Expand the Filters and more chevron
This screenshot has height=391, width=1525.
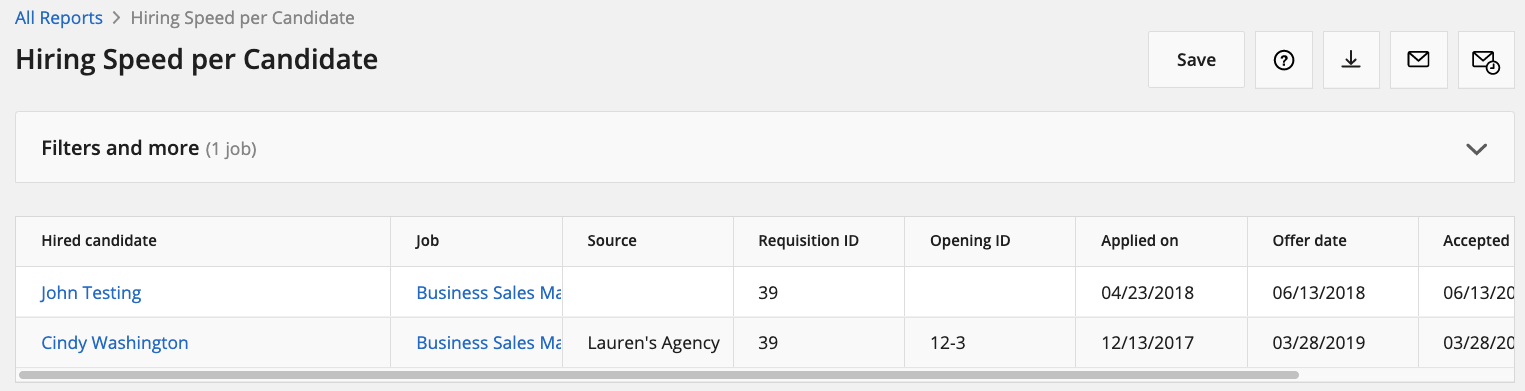(x=1476, y=149)
